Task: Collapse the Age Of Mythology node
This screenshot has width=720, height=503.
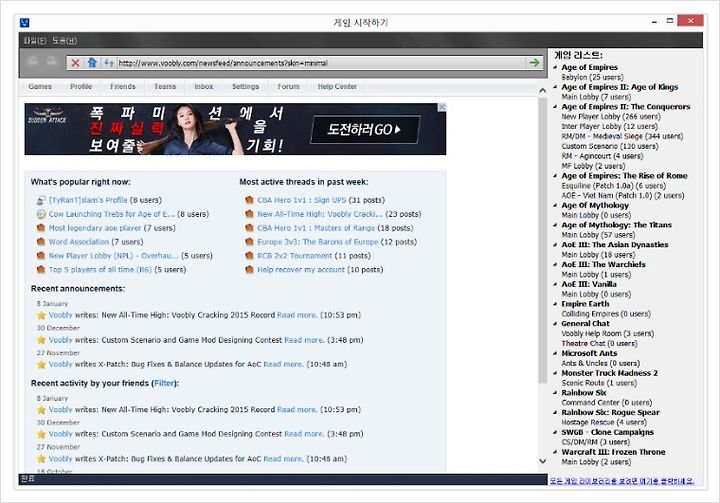Action: pos(555,206)
